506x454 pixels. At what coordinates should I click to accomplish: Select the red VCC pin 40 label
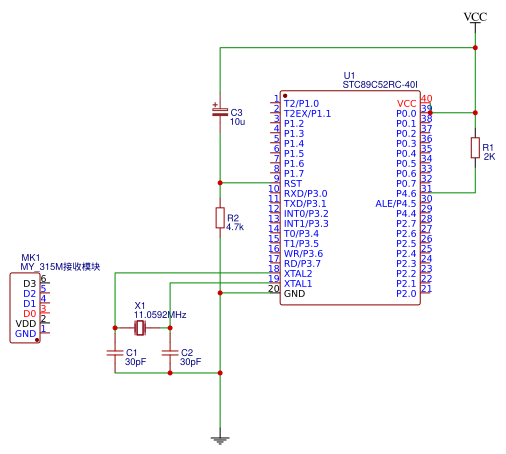click(x=406, y=104)
